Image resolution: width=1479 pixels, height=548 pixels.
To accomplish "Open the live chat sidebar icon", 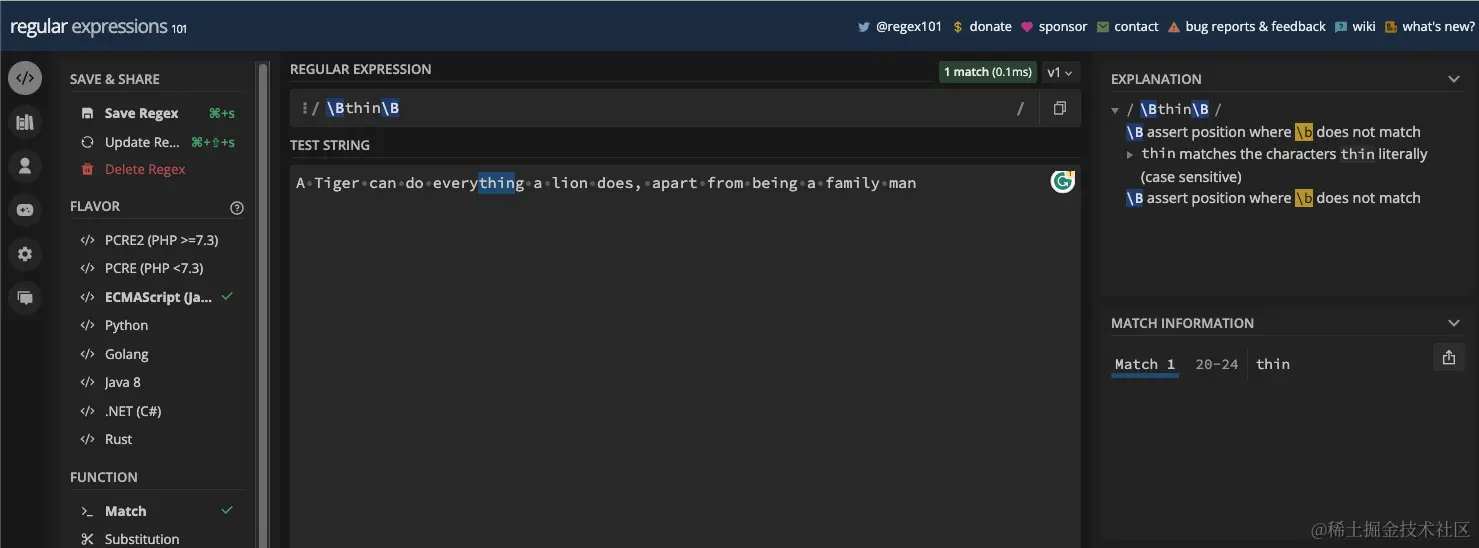I will [x=25, y=298].
